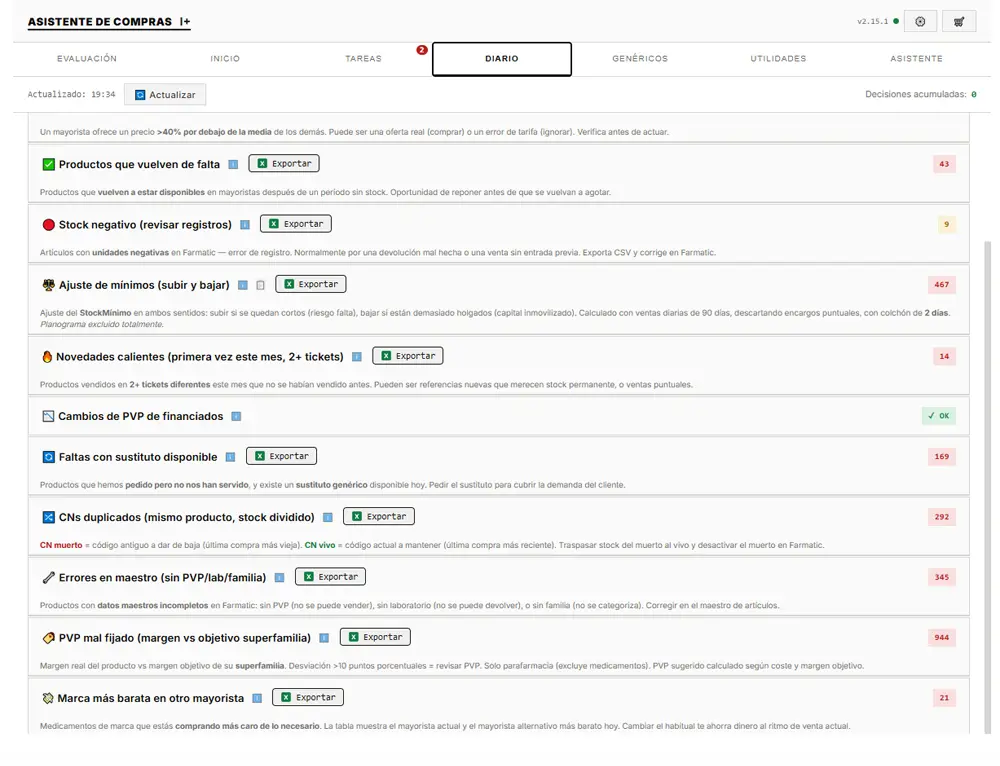Select the DIARIO tab

pos(502,59)
